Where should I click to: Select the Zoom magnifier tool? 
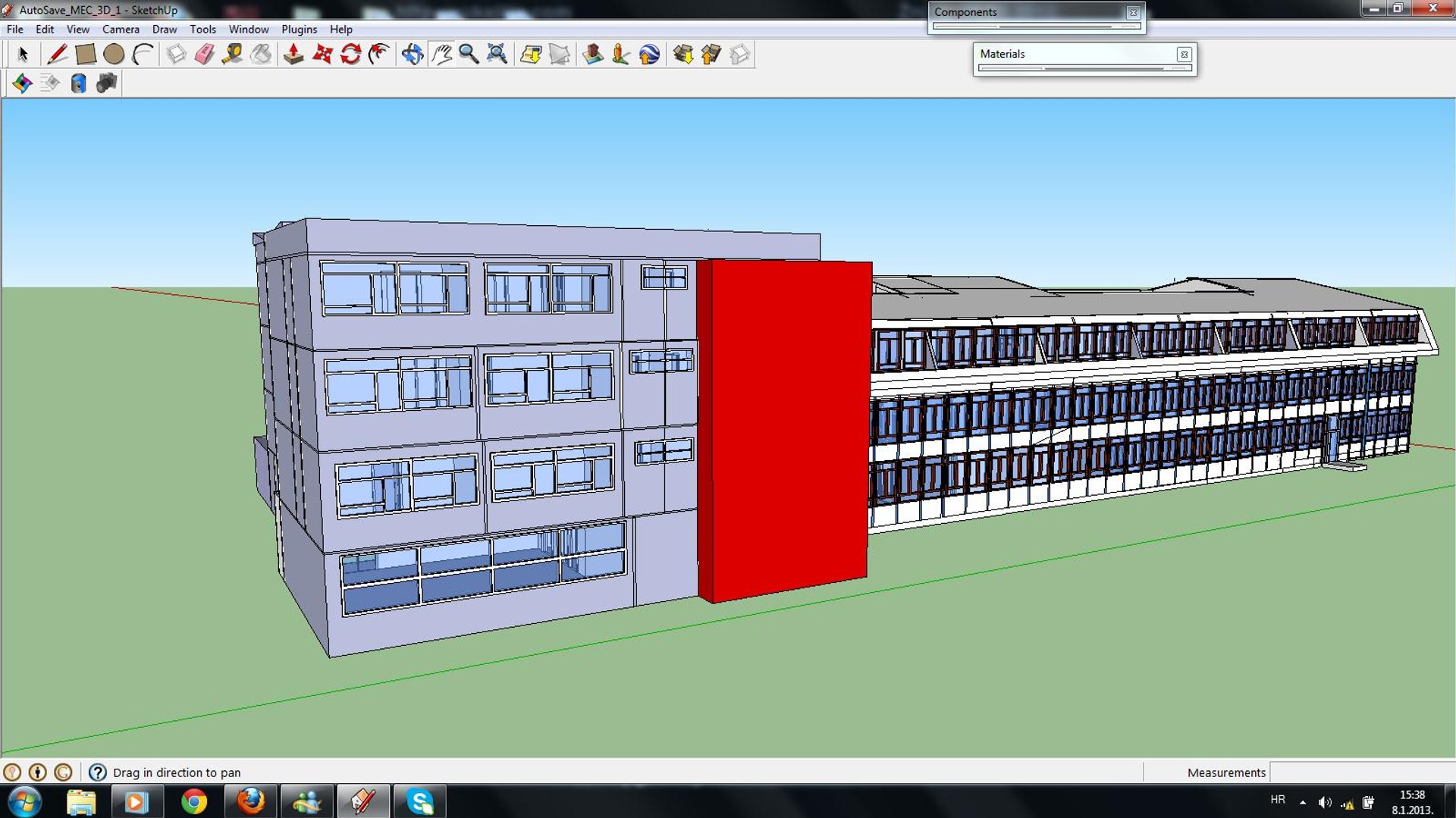469,55
